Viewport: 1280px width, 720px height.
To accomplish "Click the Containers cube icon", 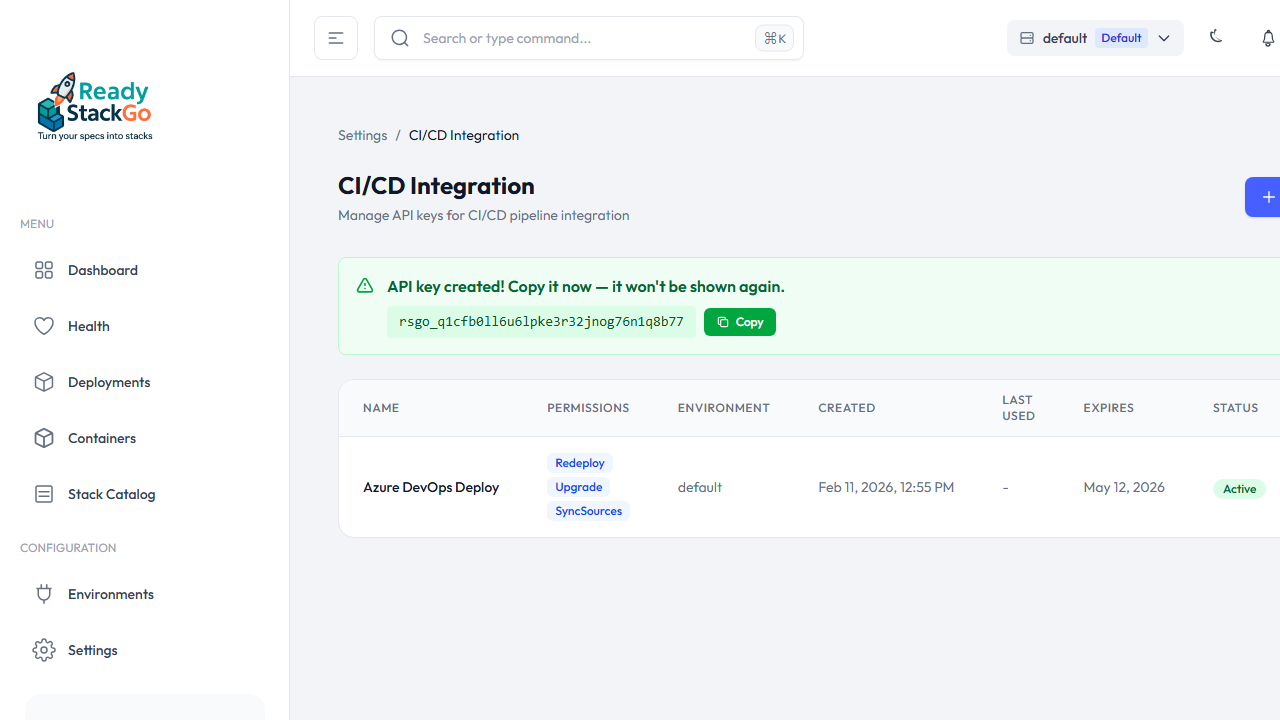I will (44, 438).
